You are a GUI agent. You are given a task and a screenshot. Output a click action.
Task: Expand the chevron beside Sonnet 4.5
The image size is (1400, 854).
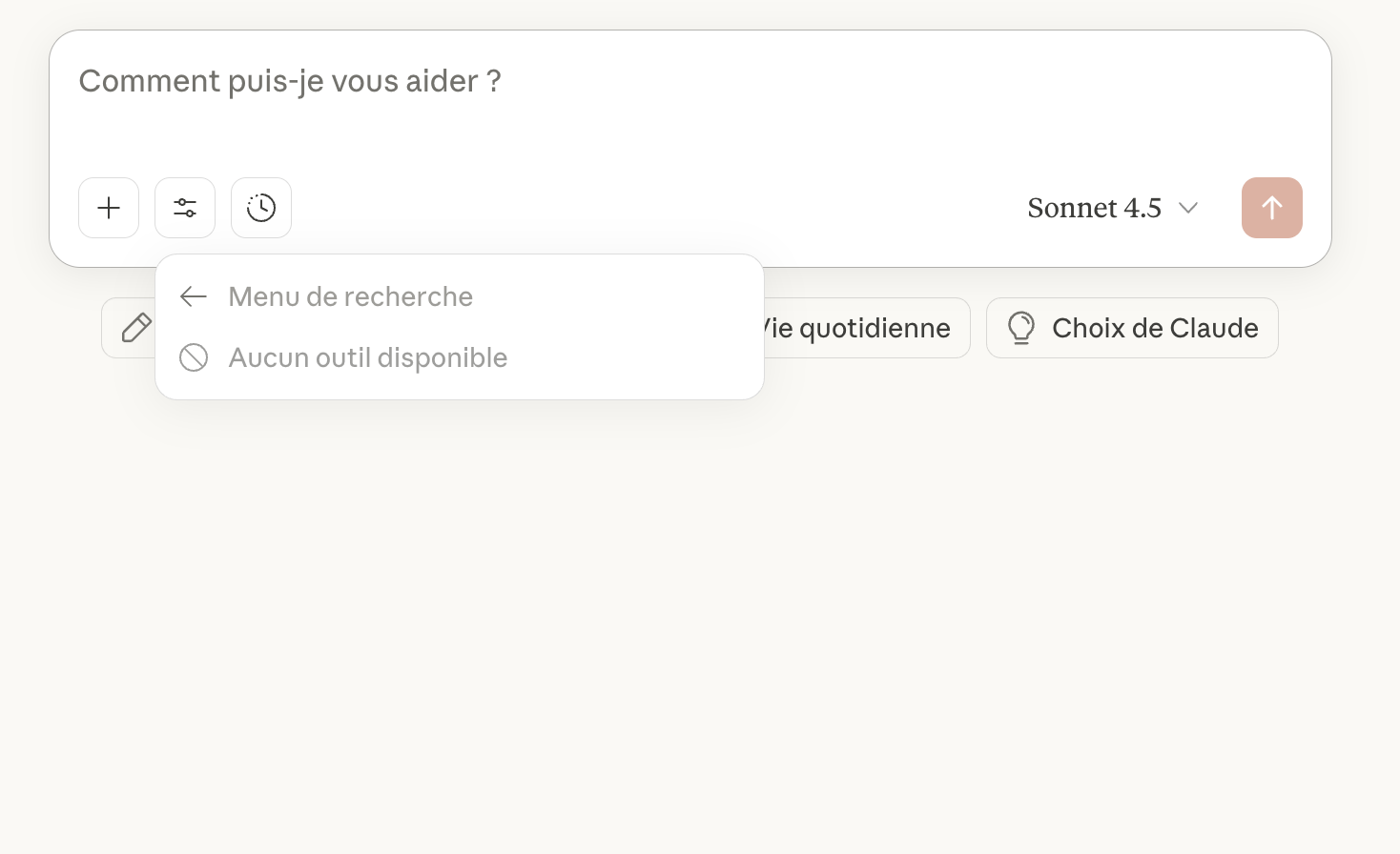point(1188,208)
